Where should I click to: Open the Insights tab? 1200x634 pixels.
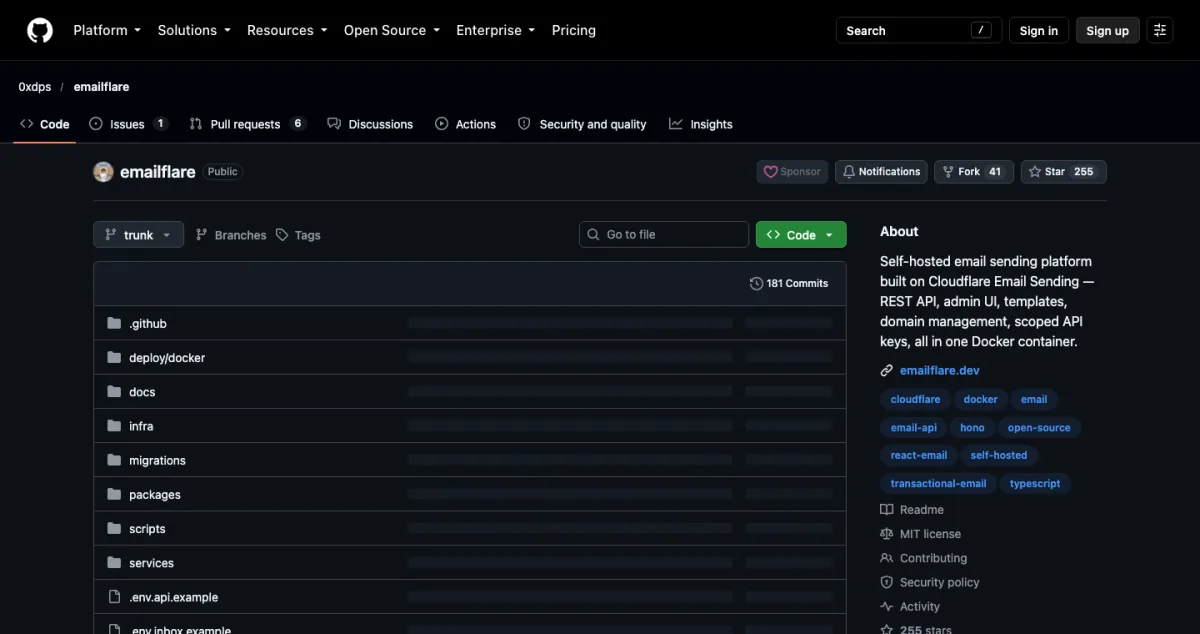[701, 124]
